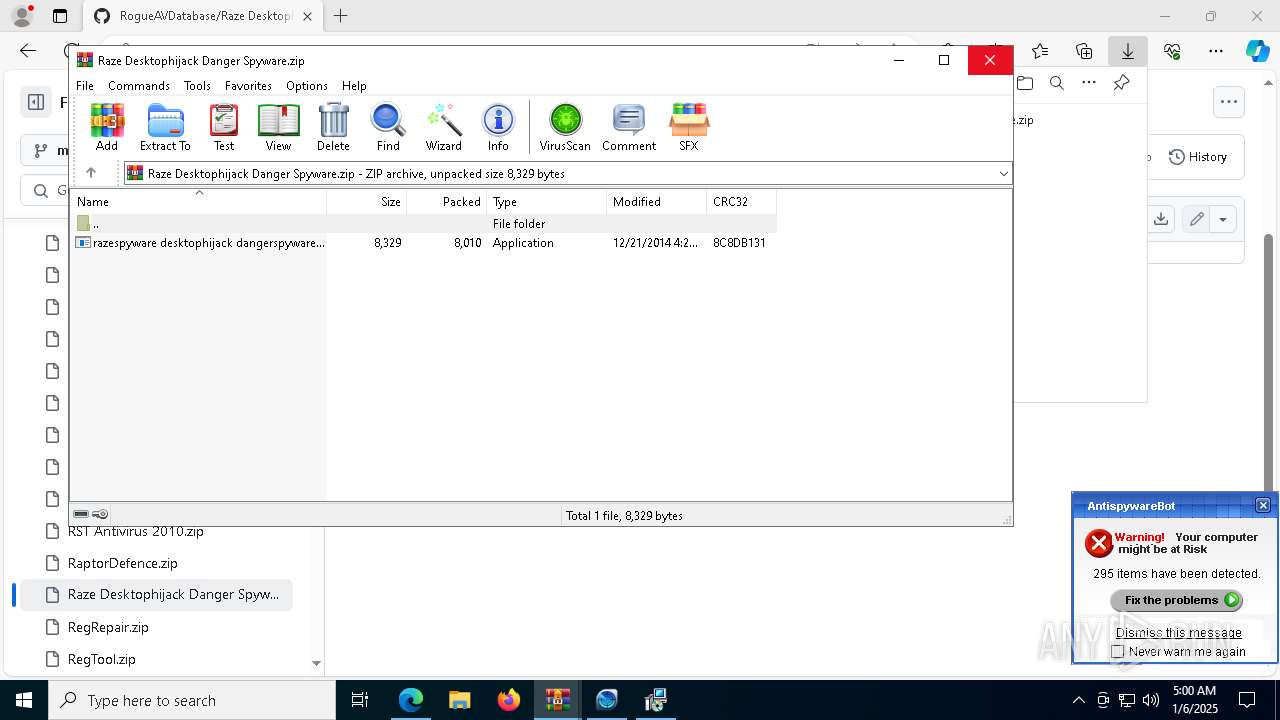Open the Commands menu

pos(139,86)
